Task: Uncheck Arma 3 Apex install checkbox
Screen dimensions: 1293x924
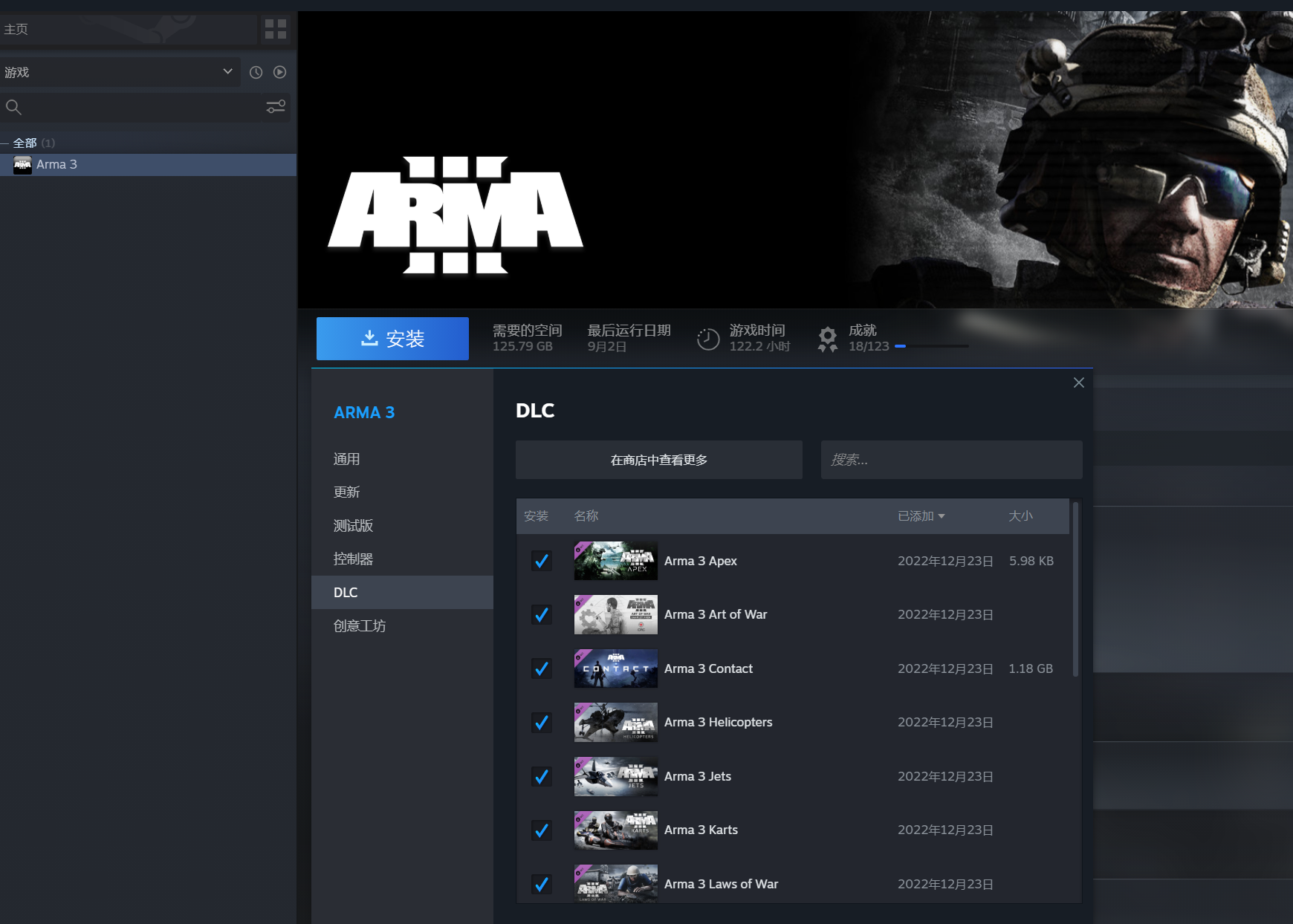Action: tap(542, 561)
